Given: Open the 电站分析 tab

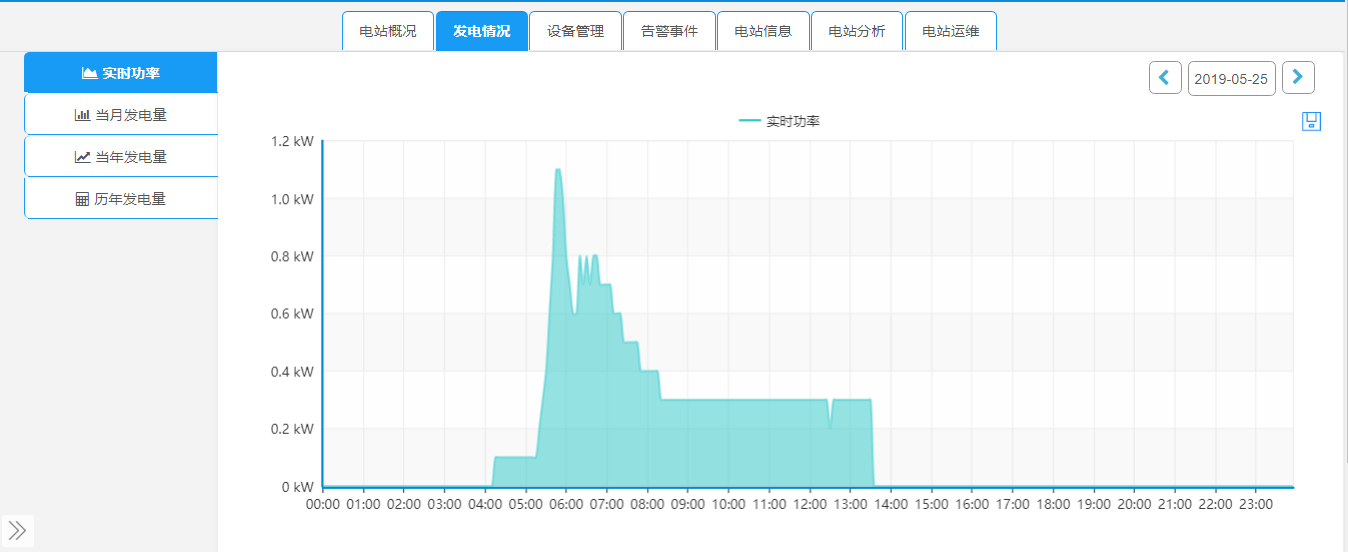Looking at the screenshot, I should [857, 31].
